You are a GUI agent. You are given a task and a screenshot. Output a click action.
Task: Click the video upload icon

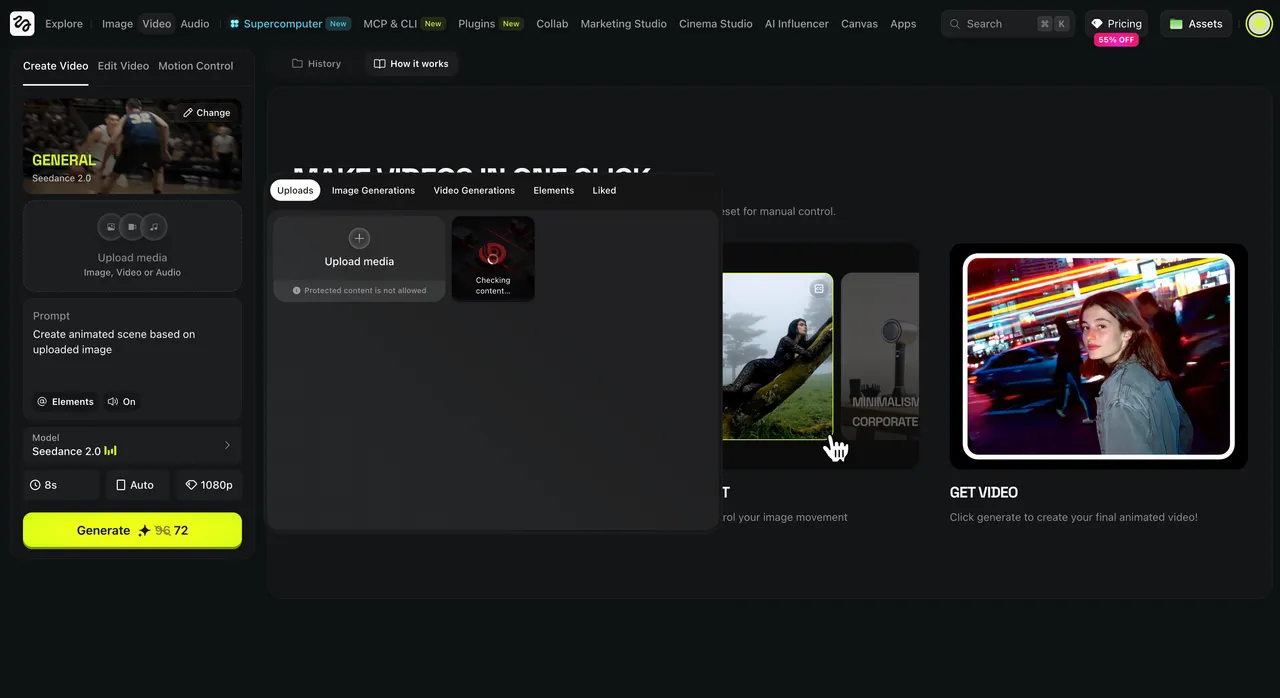pos(132,227)
